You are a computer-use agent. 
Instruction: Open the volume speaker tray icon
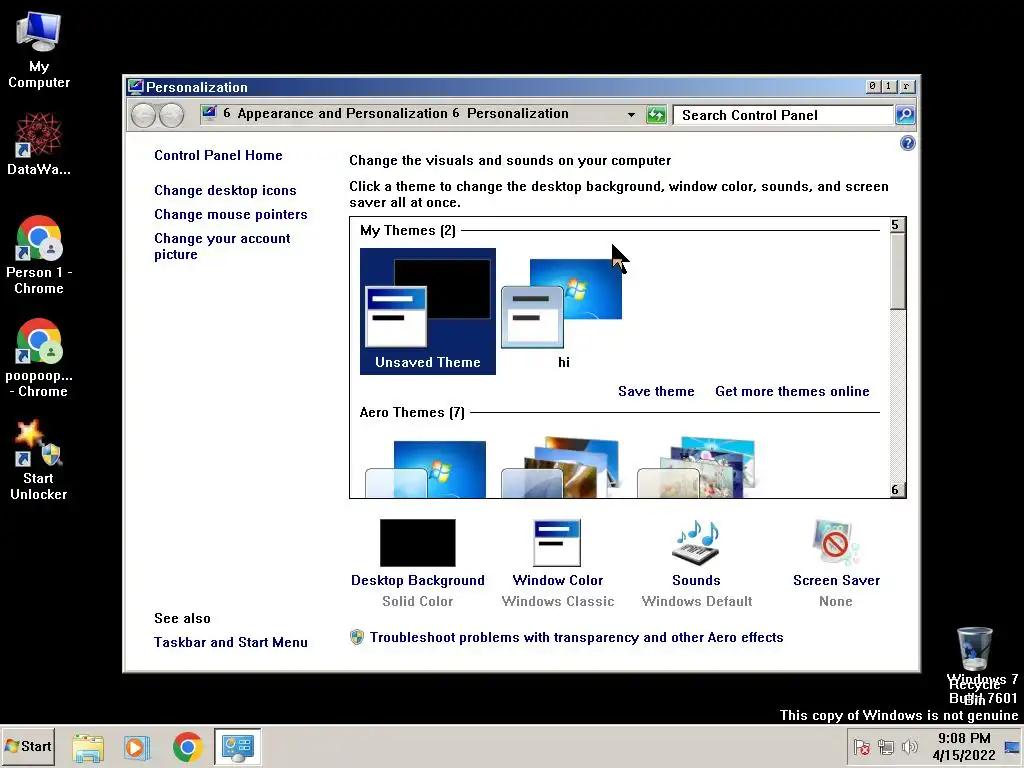pos(910,746)
